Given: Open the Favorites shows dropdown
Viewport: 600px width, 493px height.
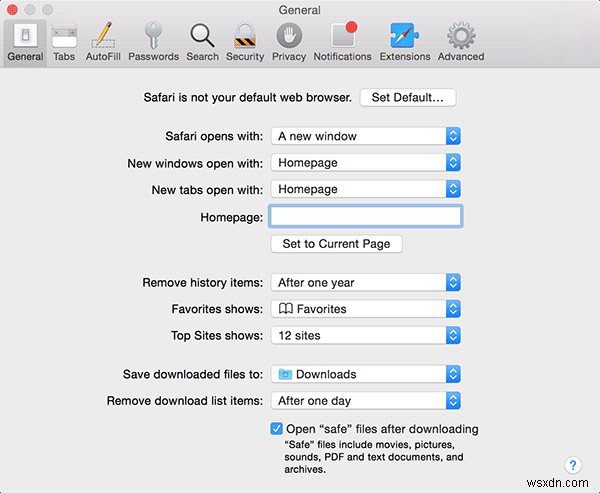Looking at the screenshot, I should pyautogui.click(x=365, y=309).
